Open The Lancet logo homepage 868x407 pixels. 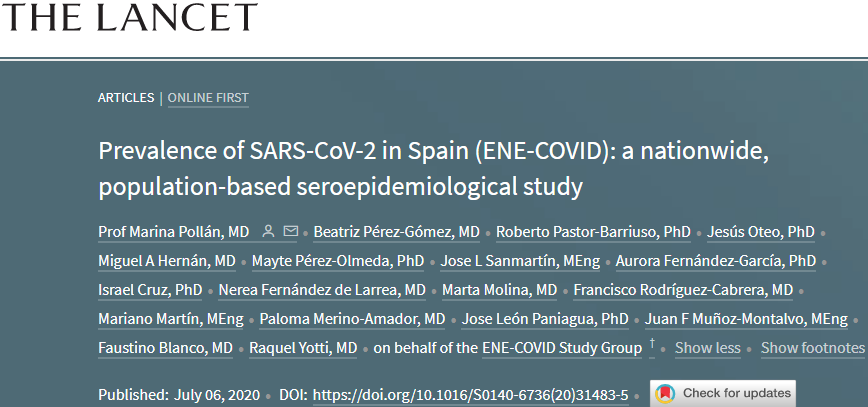(130, 17)
